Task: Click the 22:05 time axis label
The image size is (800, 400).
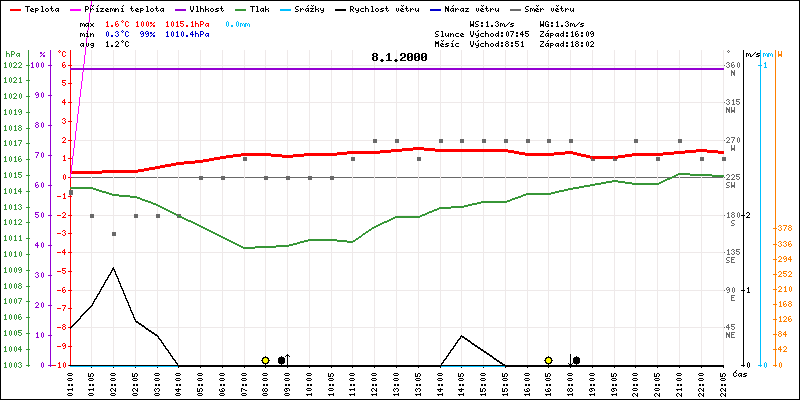Action: pos(724,381)
